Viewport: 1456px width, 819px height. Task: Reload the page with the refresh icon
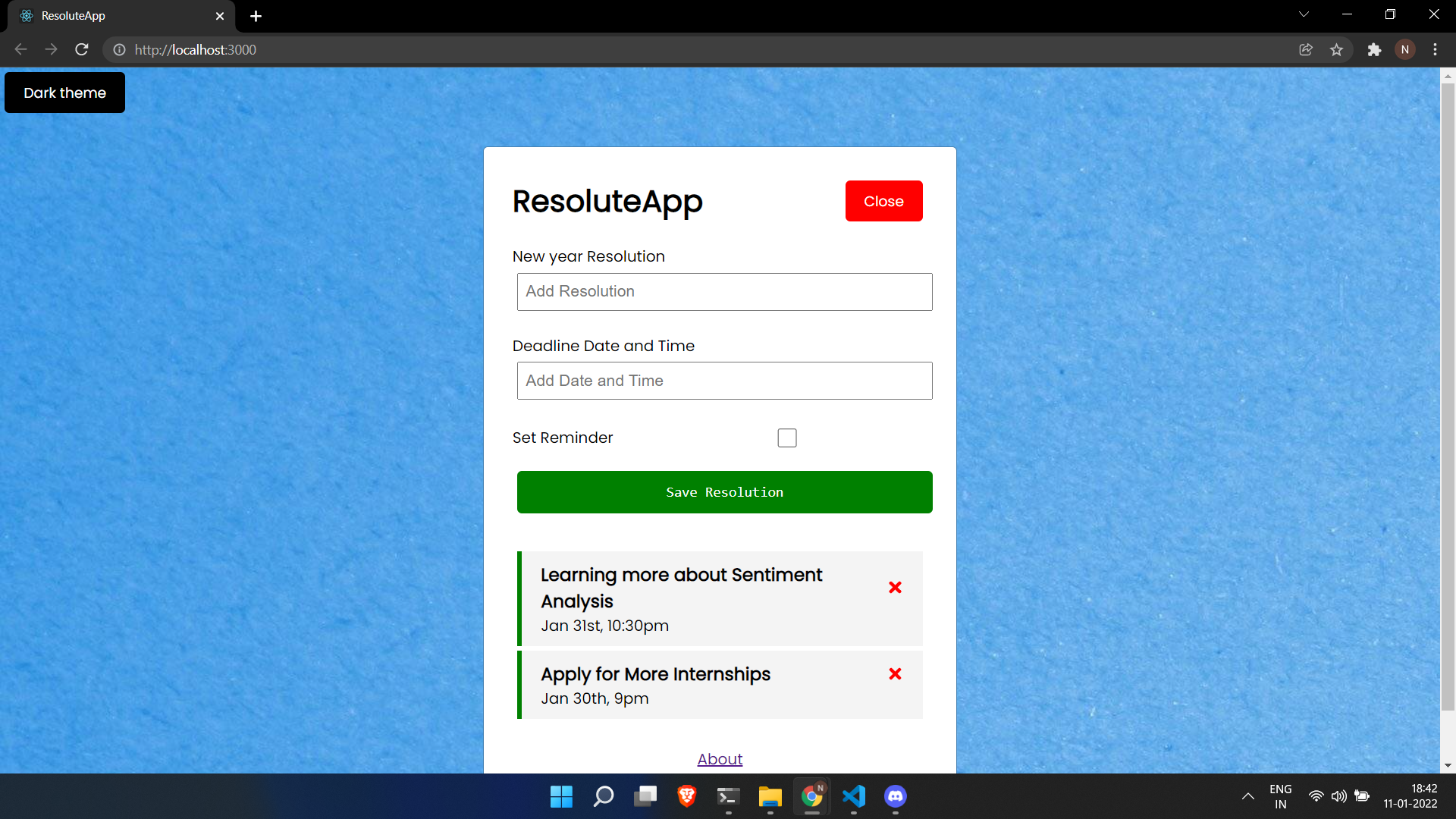[82, 50]
